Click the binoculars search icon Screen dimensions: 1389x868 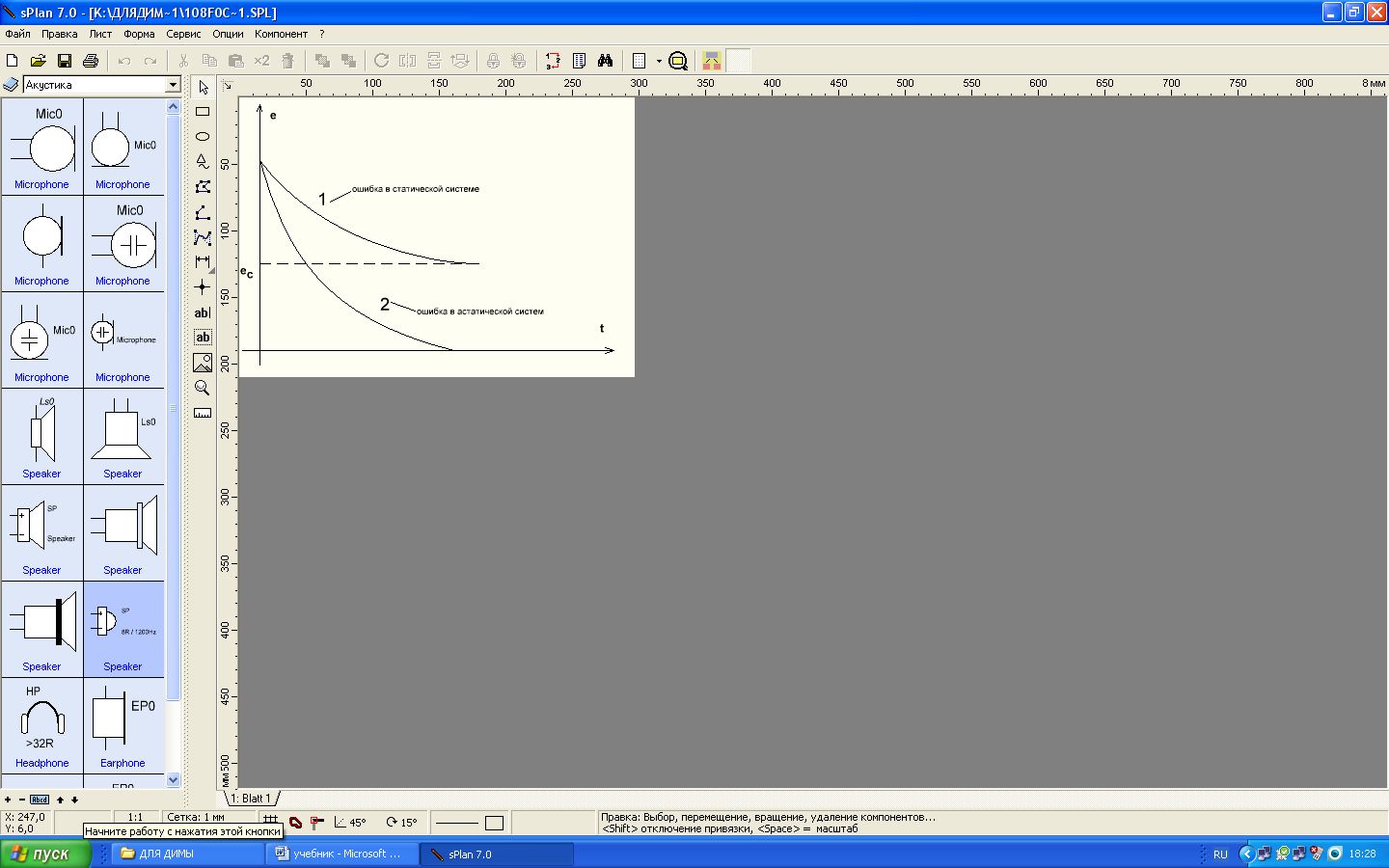(605, 61)
